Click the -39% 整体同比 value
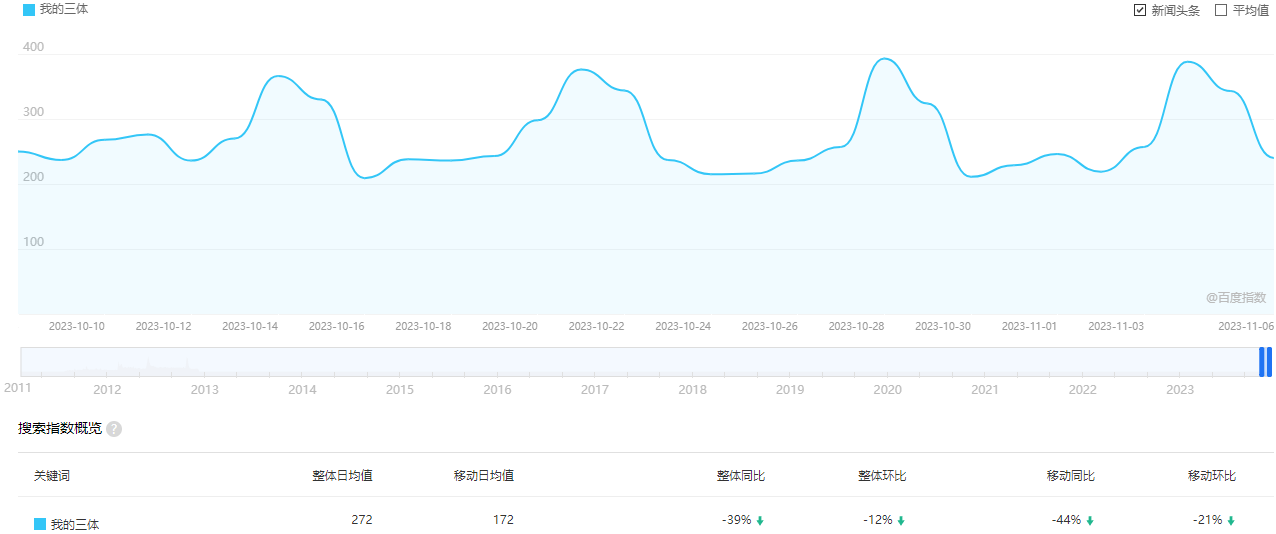 736,520
